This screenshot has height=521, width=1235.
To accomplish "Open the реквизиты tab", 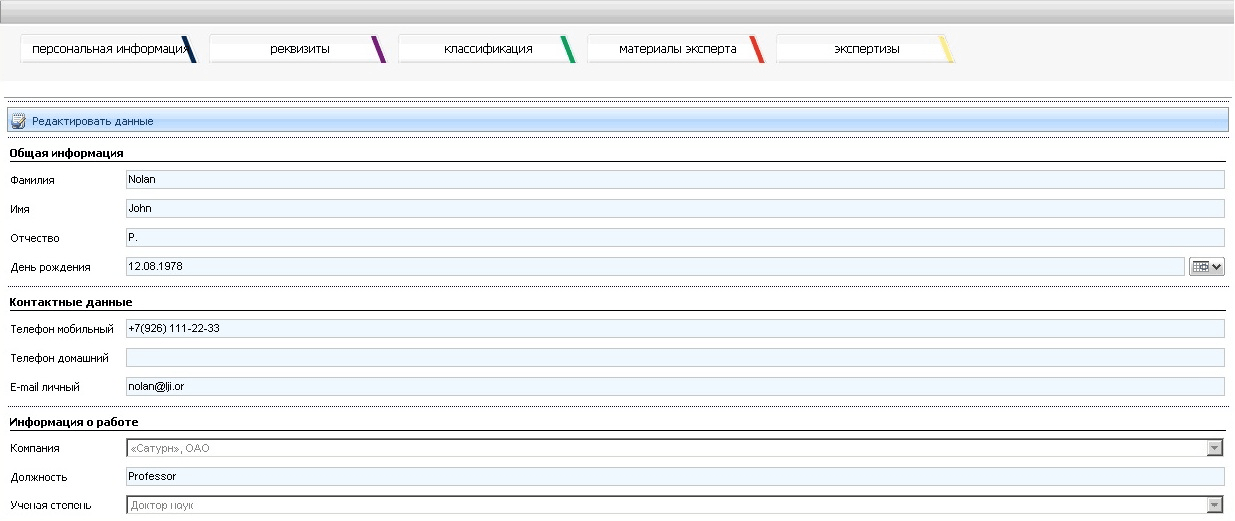I will pyautogui.click(x=298, y=49).
